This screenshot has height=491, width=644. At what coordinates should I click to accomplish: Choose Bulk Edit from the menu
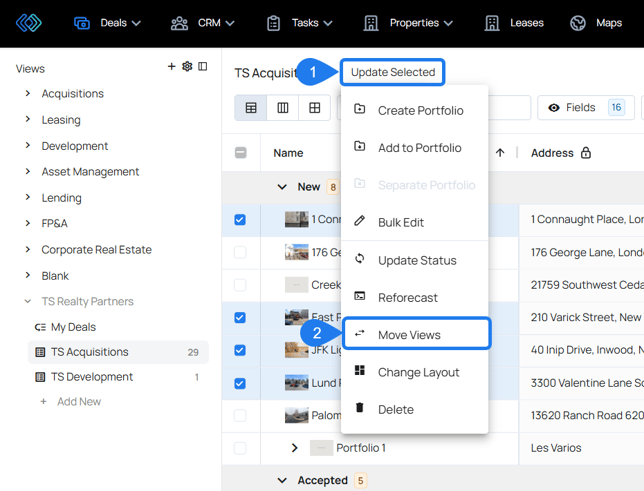pyautogui.click(x=400, y=222)
